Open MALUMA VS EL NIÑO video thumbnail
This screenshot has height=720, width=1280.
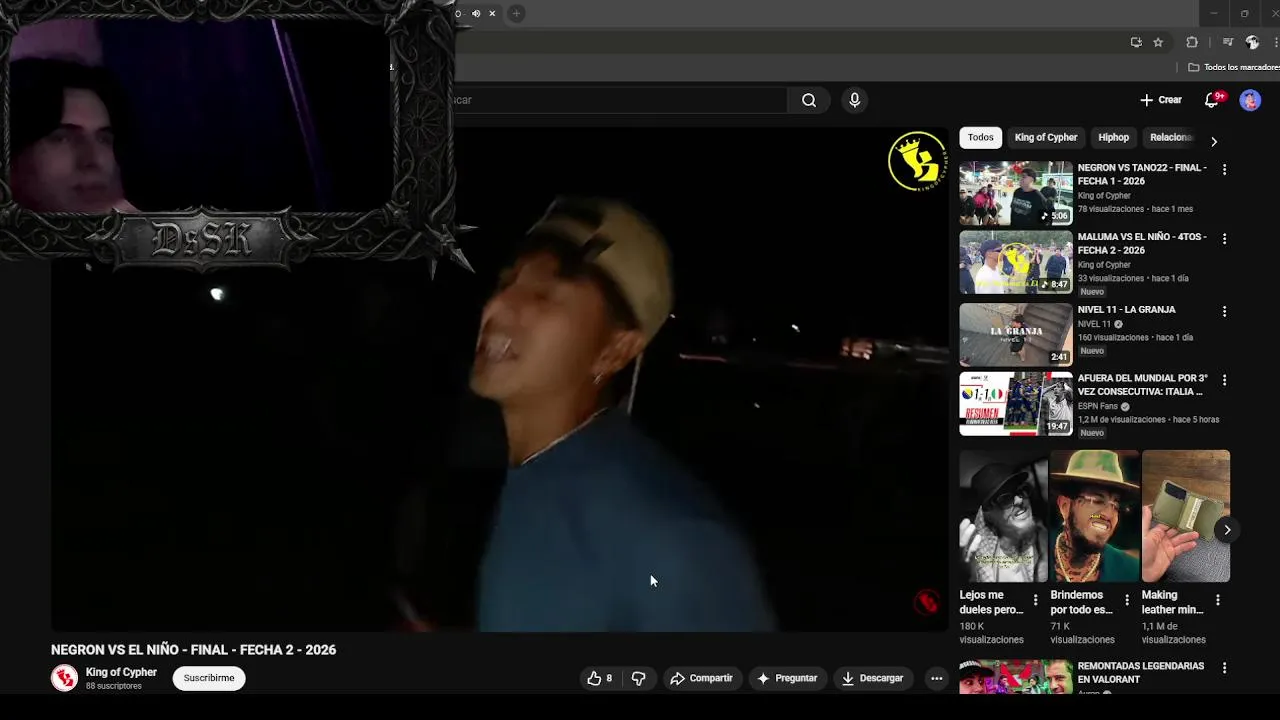click(1016, 262)
